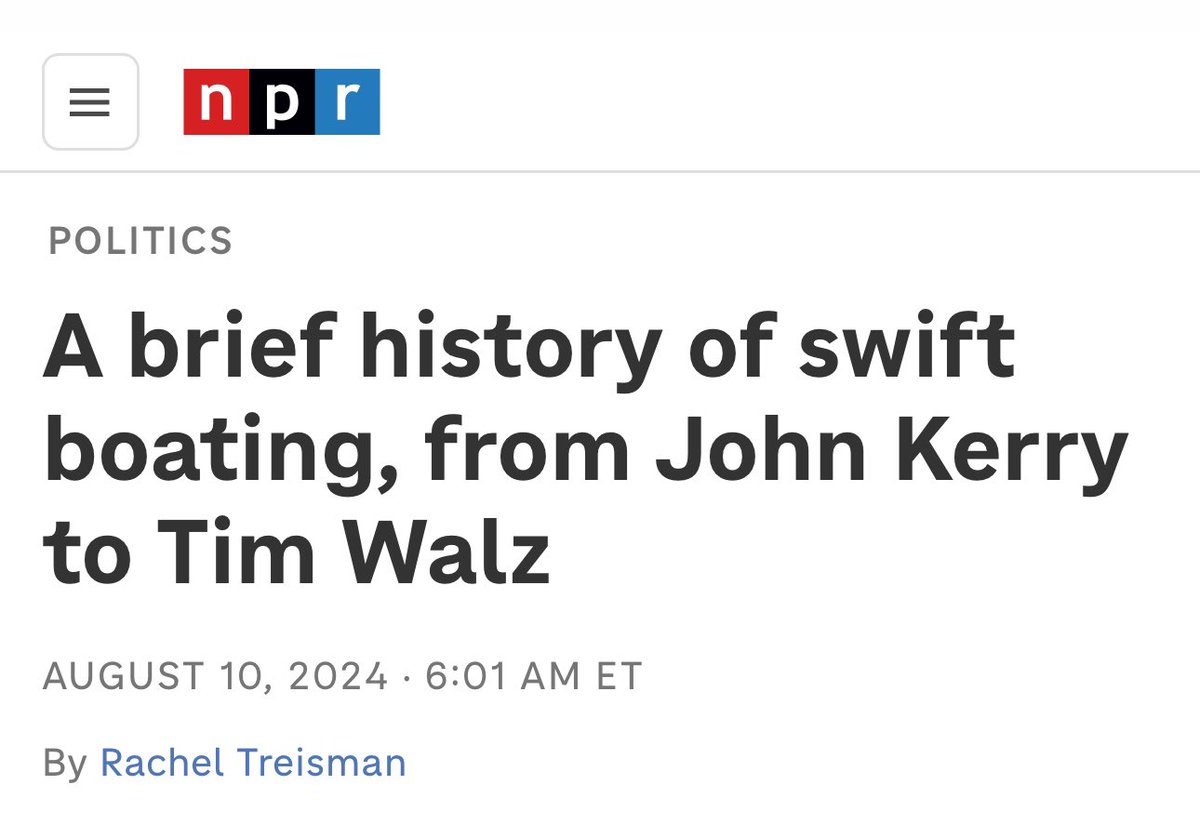Click the 6:01 AM ET timestamp
Viewport: 1200px width, 825px height.
[533, 677]
